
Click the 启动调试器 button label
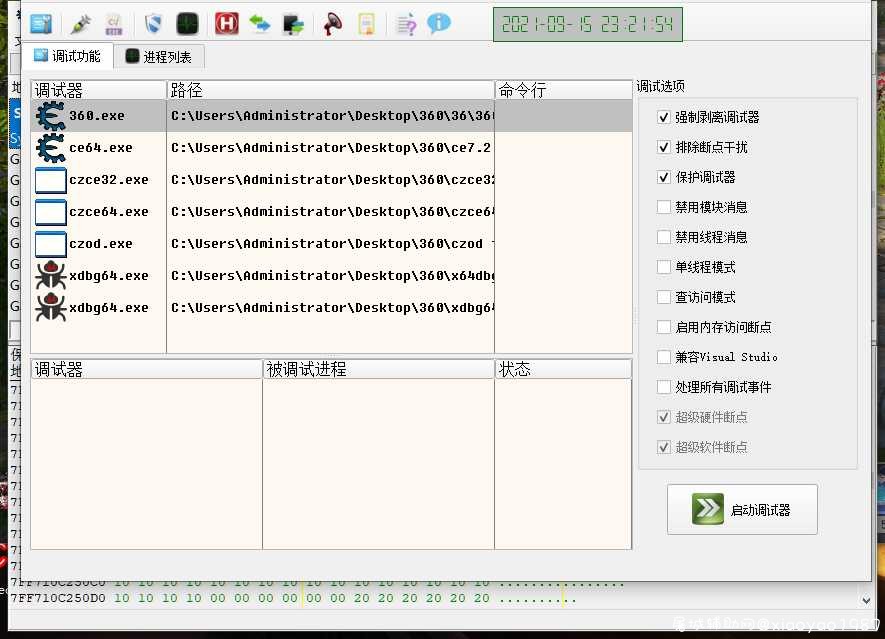760,510
